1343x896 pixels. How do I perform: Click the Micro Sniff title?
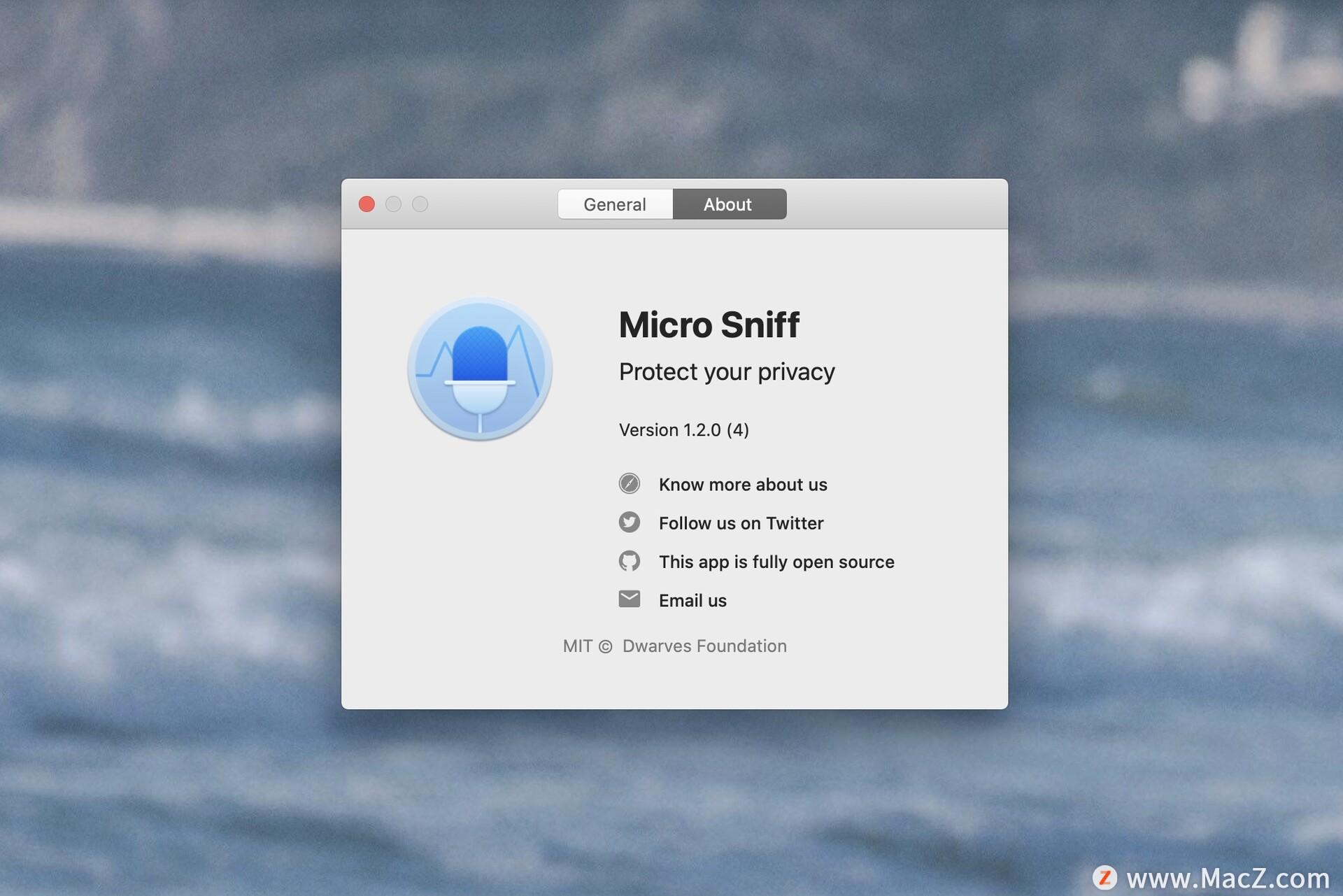click(709, 325)
